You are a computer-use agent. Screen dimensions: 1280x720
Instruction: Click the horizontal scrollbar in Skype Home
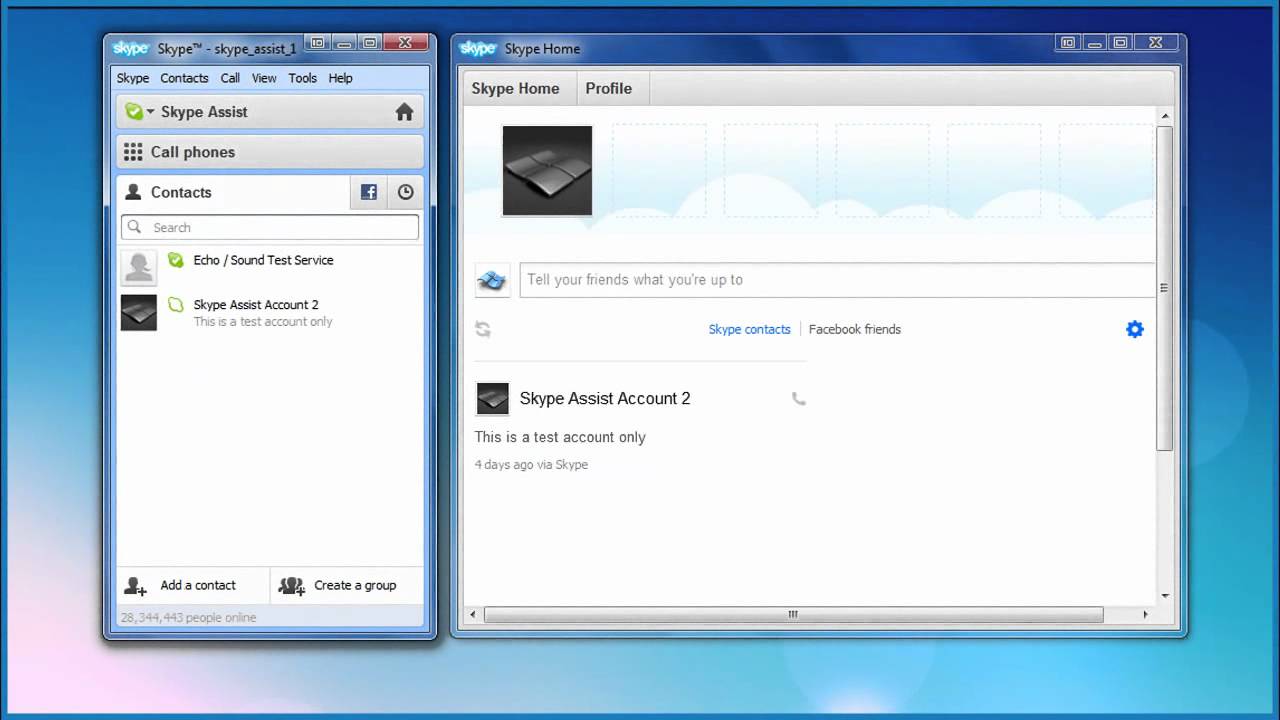[792, 614]
